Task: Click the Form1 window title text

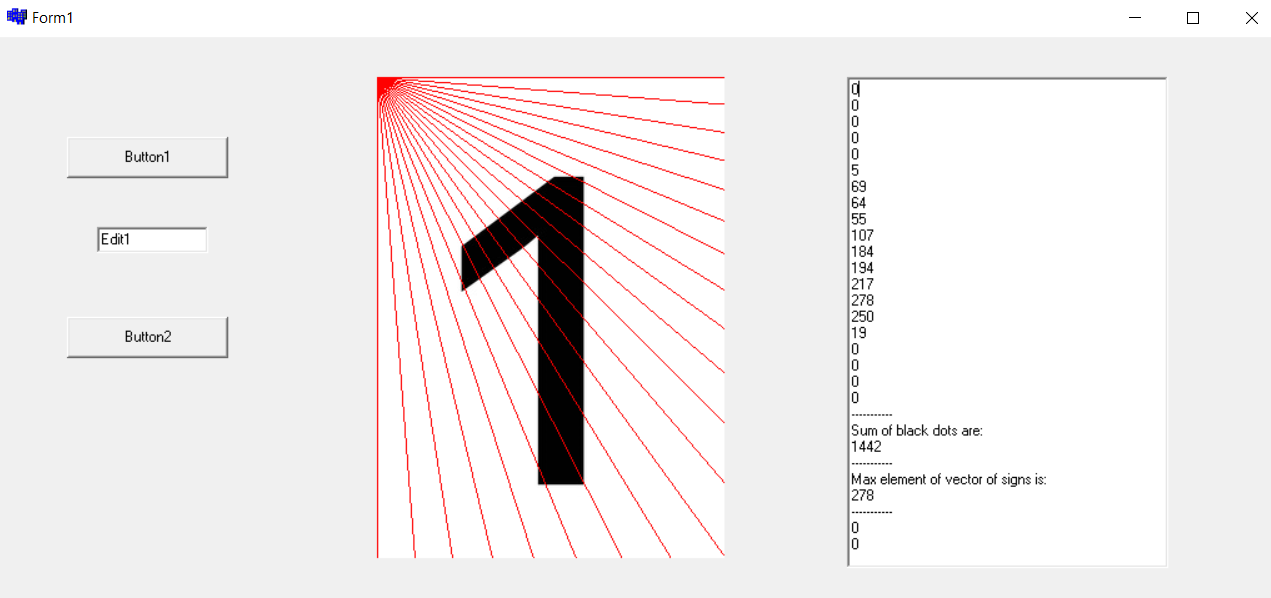Action: tap(52, 18)
